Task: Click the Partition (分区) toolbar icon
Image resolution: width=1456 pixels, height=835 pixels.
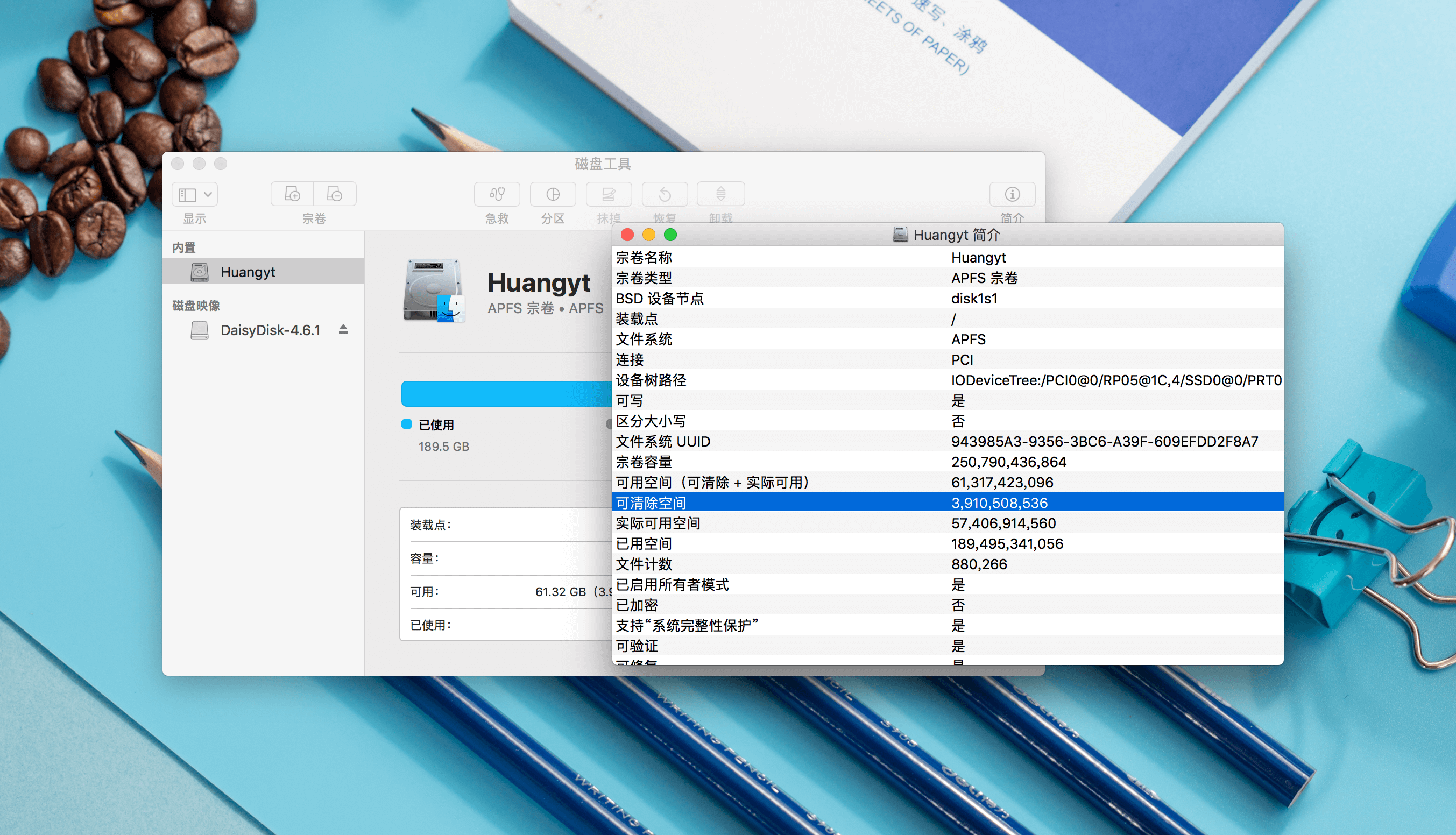Action: [x=553, y=194]
